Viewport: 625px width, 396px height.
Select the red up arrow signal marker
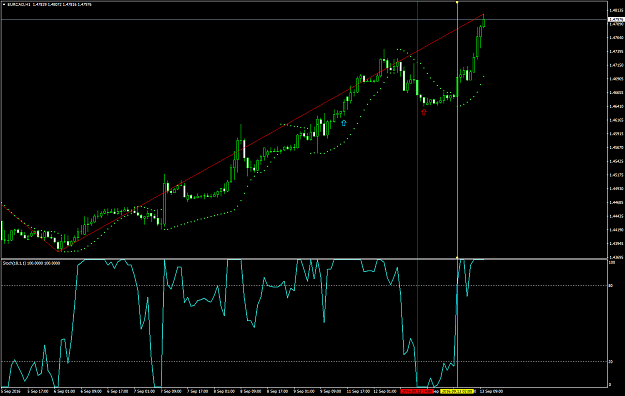pyautogui.click(x=424, y=112)
